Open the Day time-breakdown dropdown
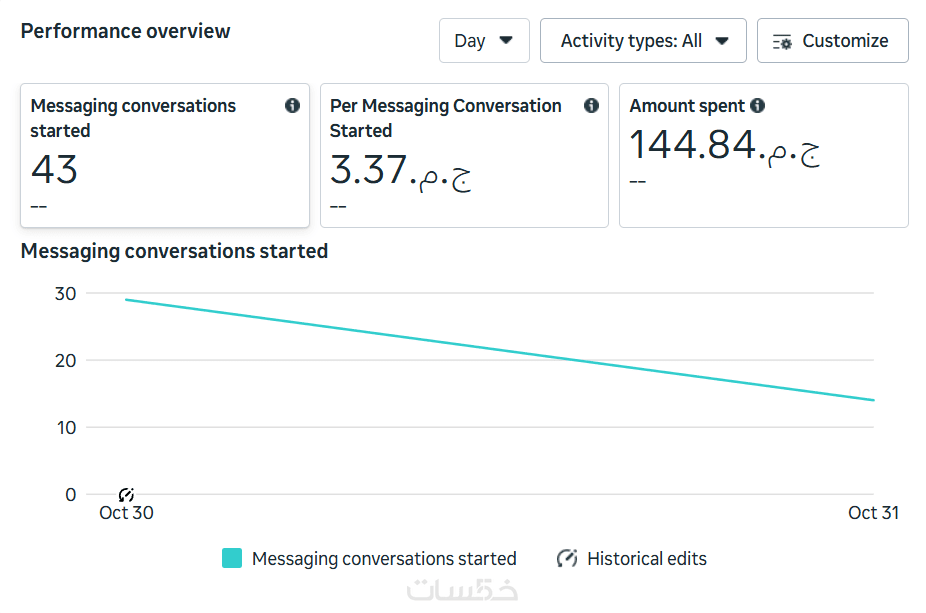 tap(484, 41)
